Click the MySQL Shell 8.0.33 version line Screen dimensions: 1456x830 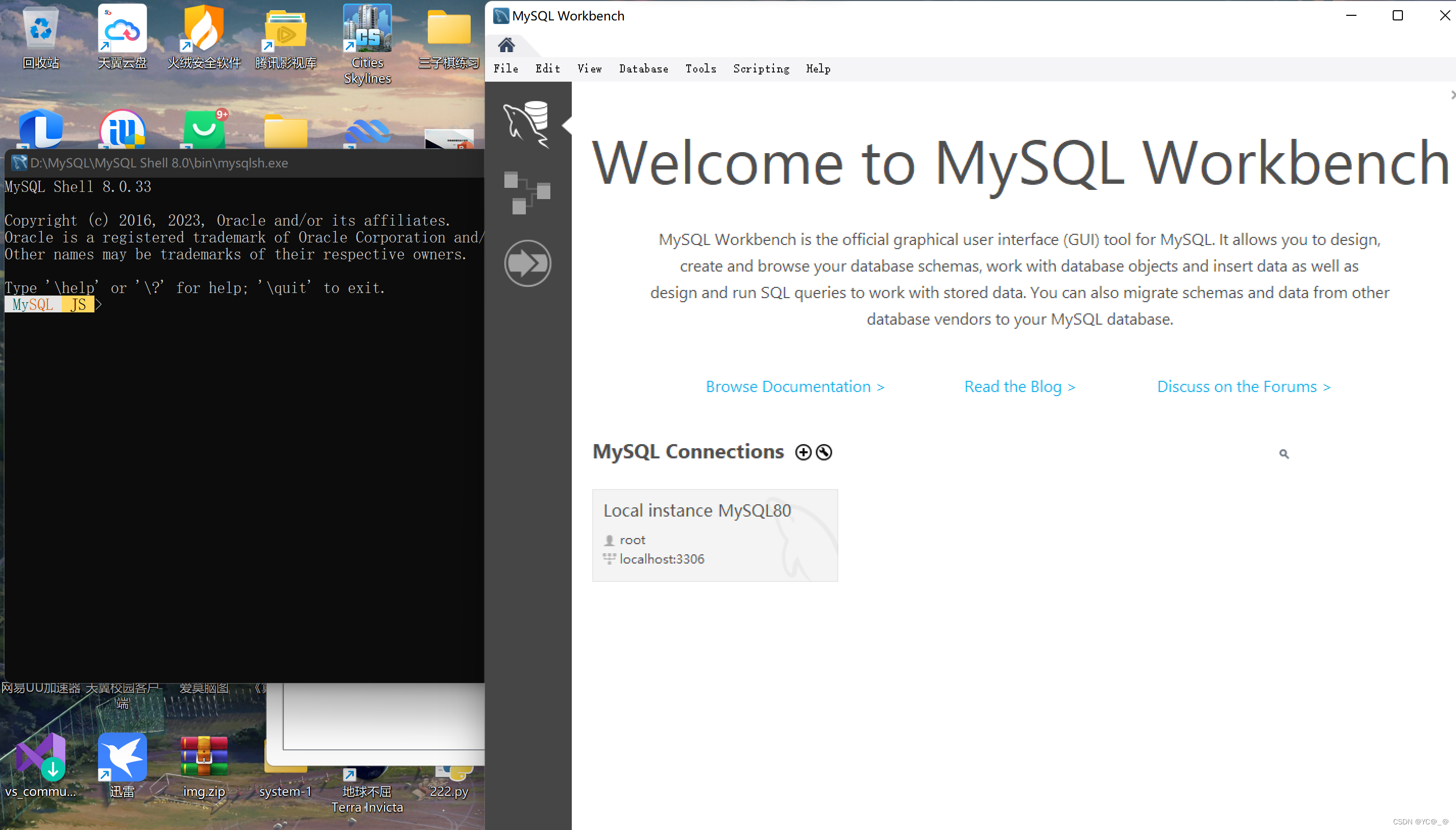78,187
